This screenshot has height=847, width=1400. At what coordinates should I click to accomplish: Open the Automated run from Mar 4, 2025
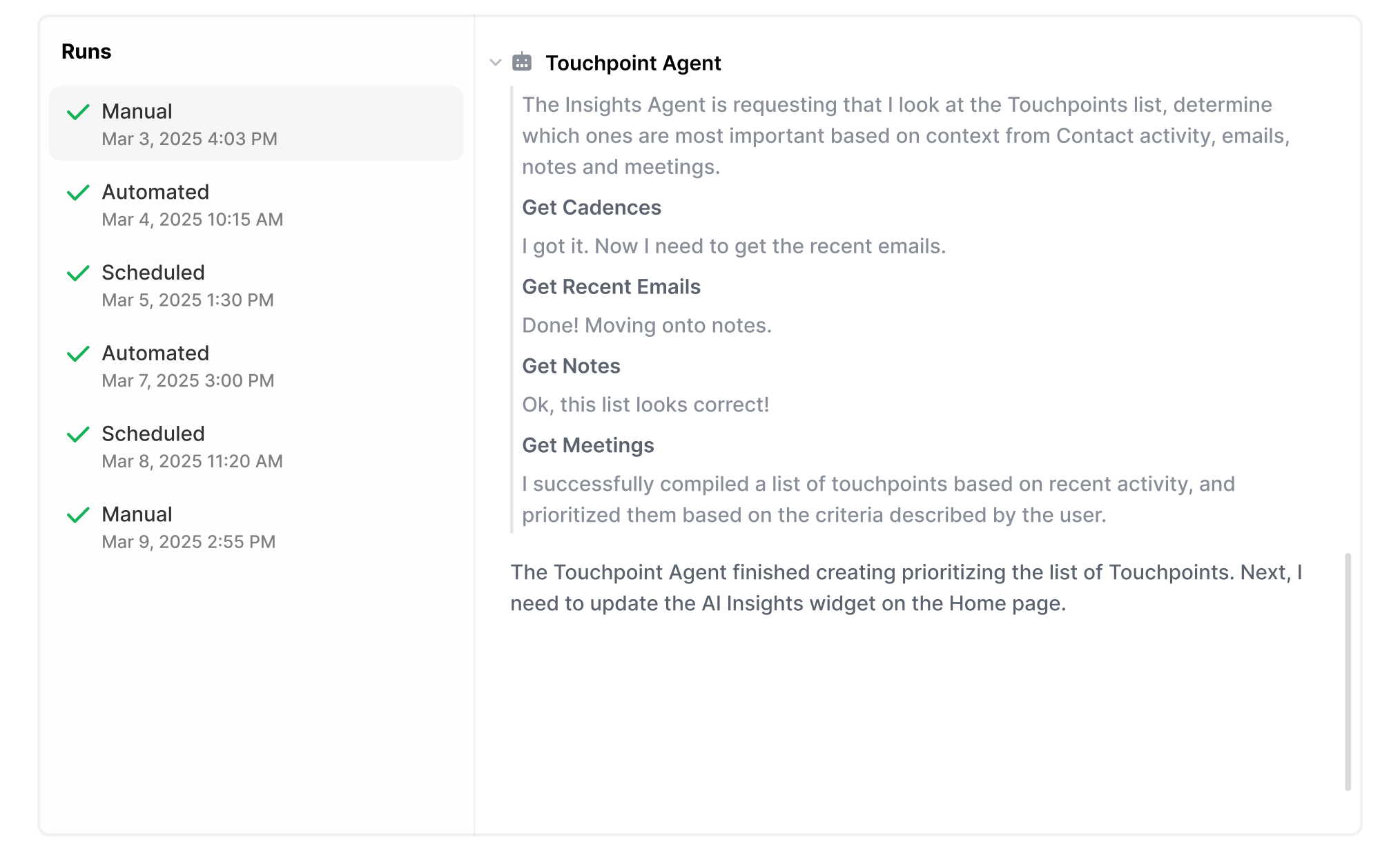click(x=255, y=205)
